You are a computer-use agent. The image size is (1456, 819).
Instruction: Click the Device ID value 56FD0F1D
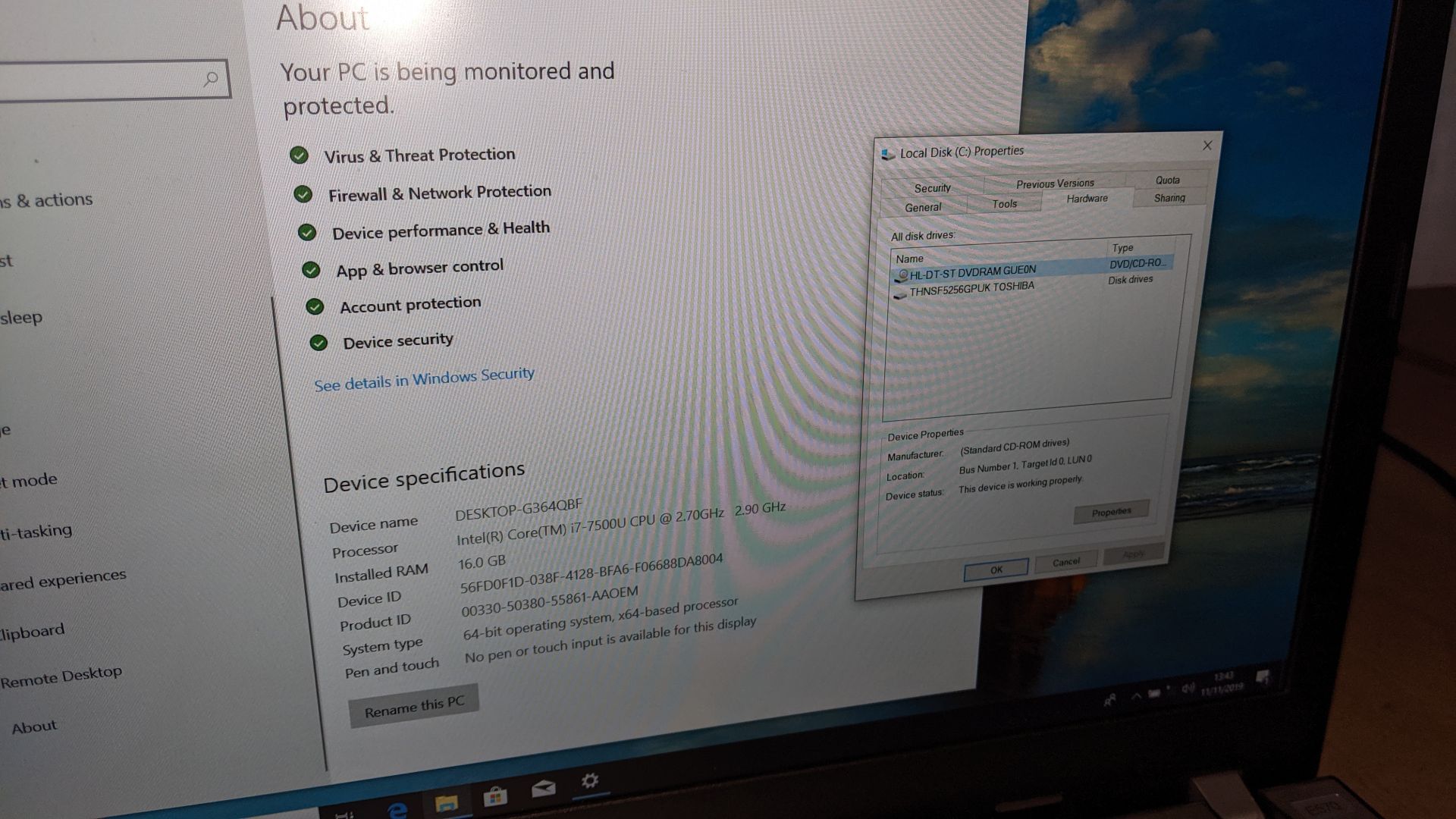click(591, 573)
